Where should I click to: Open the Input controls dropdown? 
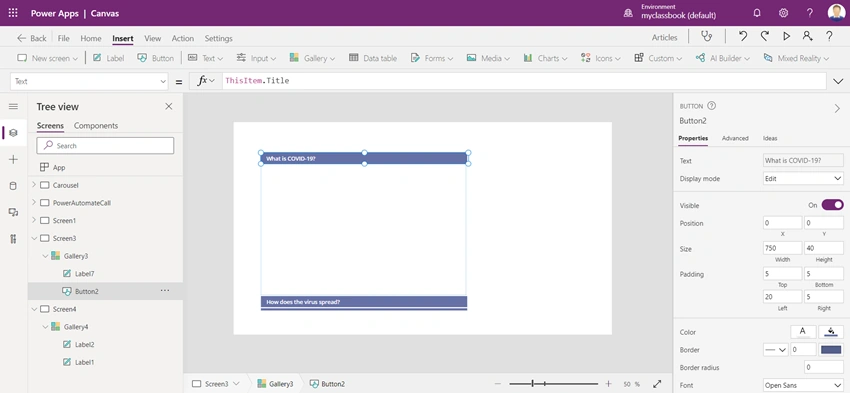(x=256, y=58)
